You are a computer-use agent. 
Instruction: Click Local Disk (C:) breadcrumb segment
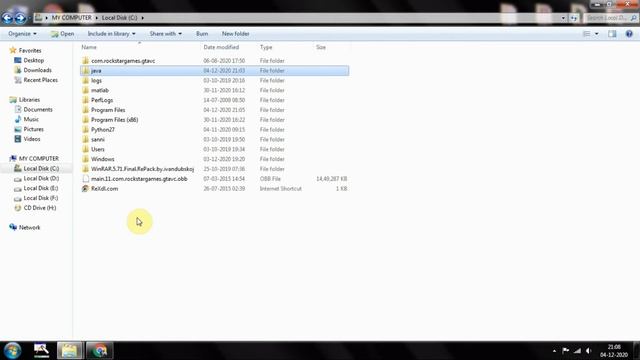tap(120, 18)
